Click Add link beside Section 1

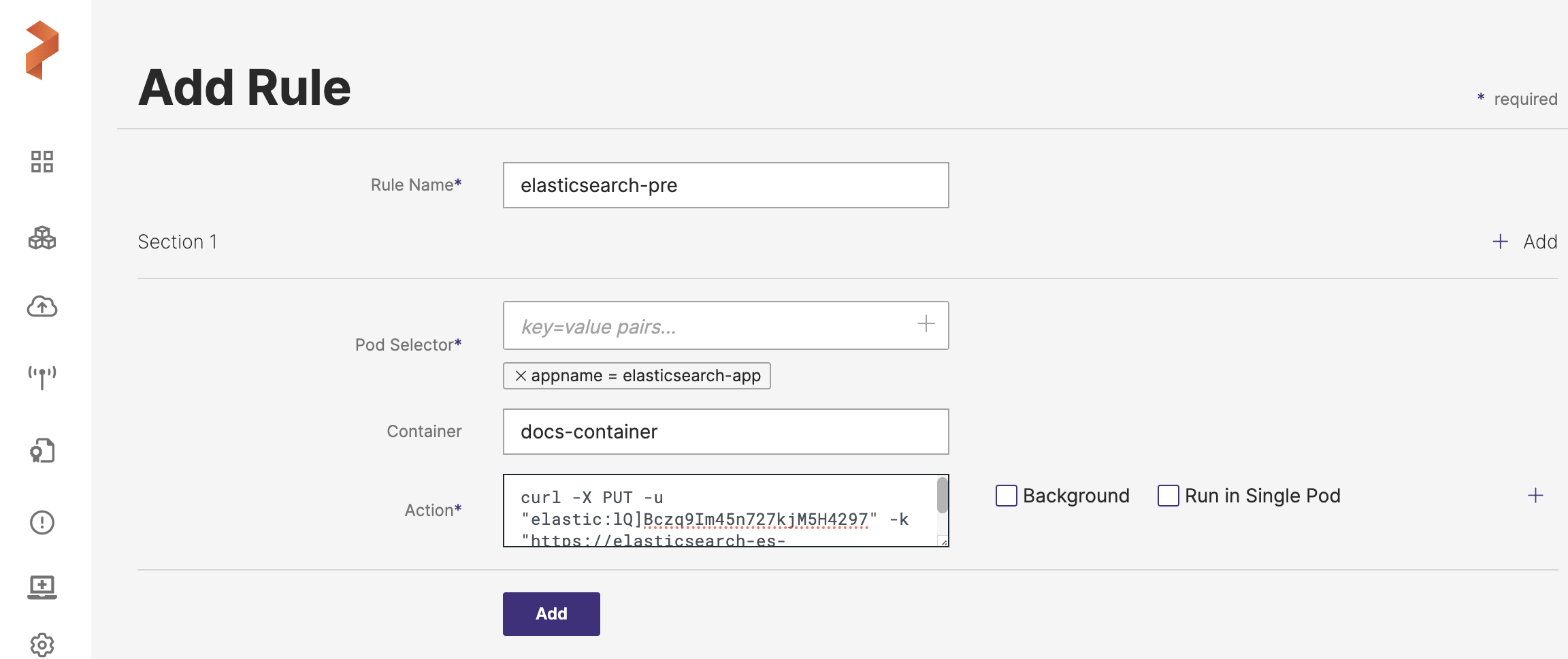[x=1525, y=242]
